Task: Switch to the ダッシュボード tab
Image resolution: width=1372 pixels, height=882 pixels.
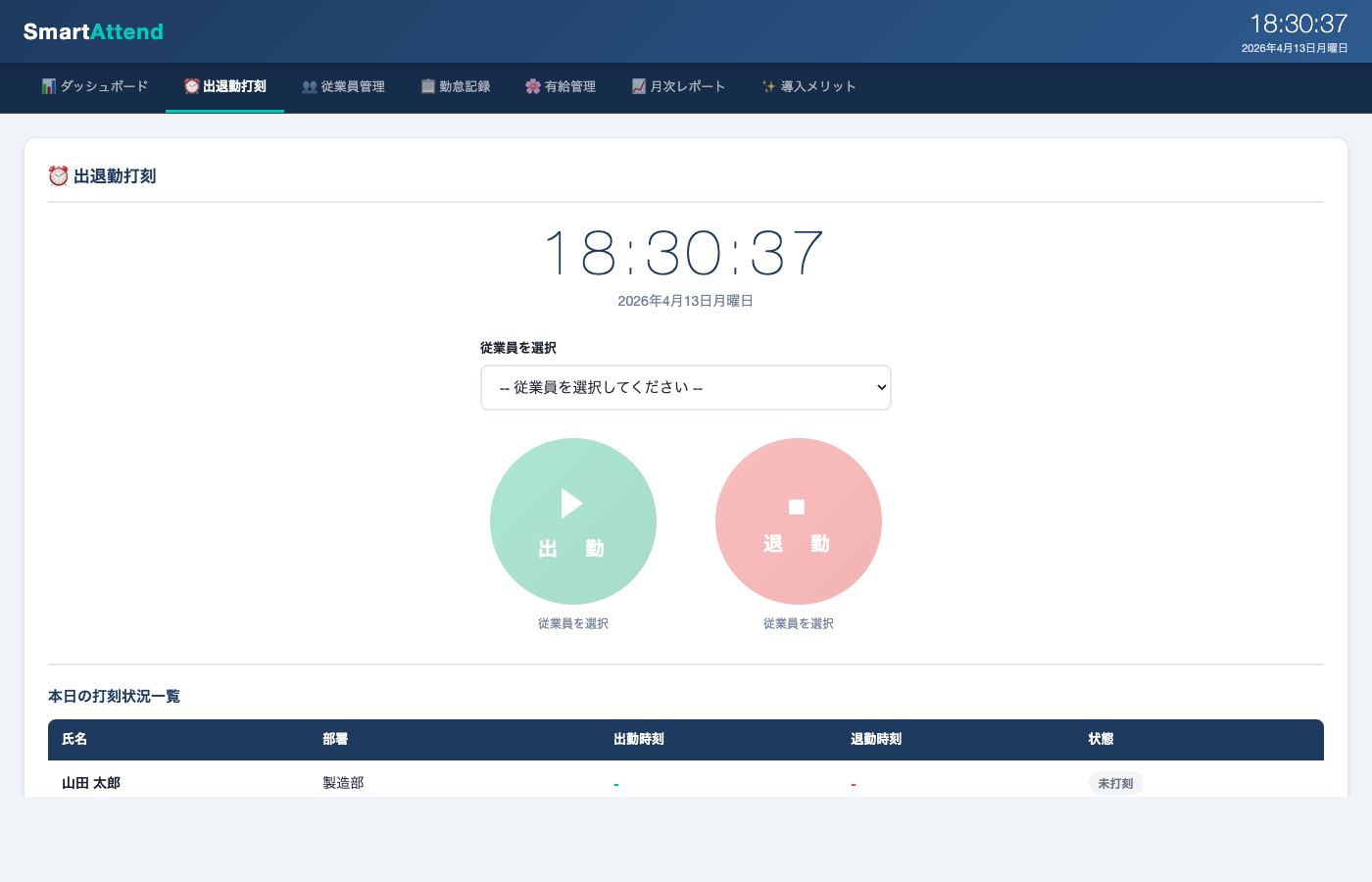Action: point(95,86)
